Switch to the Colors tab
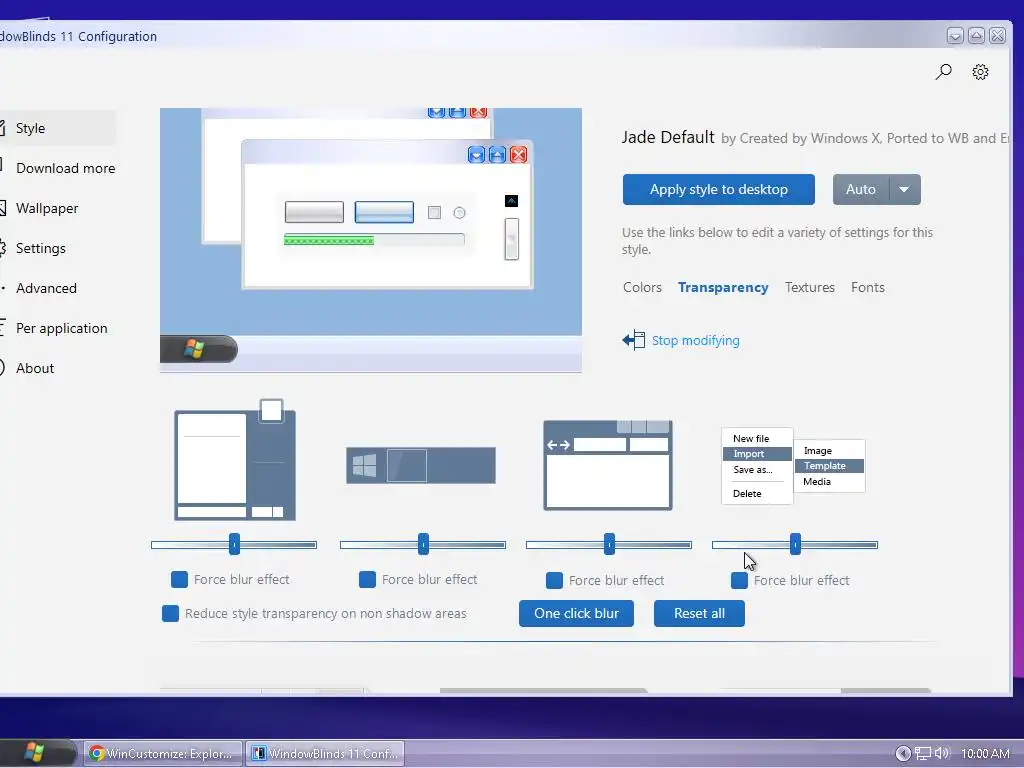The height and width of the screenshot is (768, 1024). (642, 287)
